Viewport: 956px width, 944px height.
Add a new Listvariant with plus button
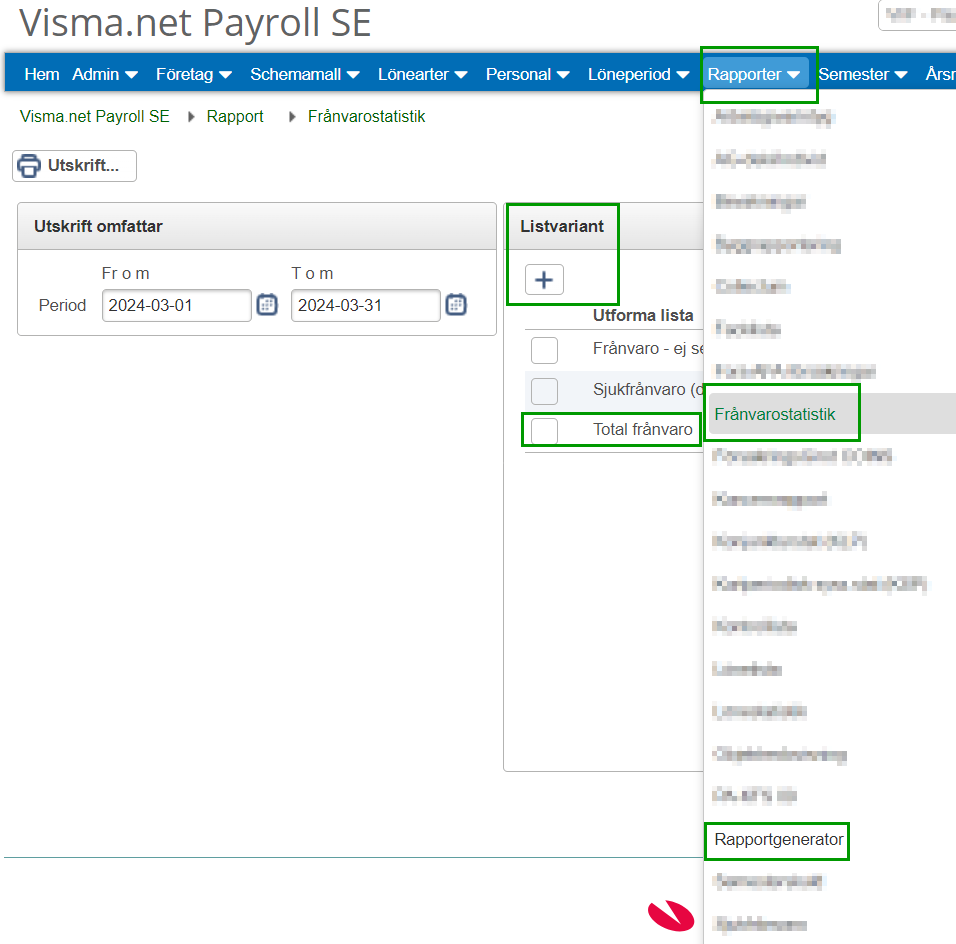coord(544,280)
